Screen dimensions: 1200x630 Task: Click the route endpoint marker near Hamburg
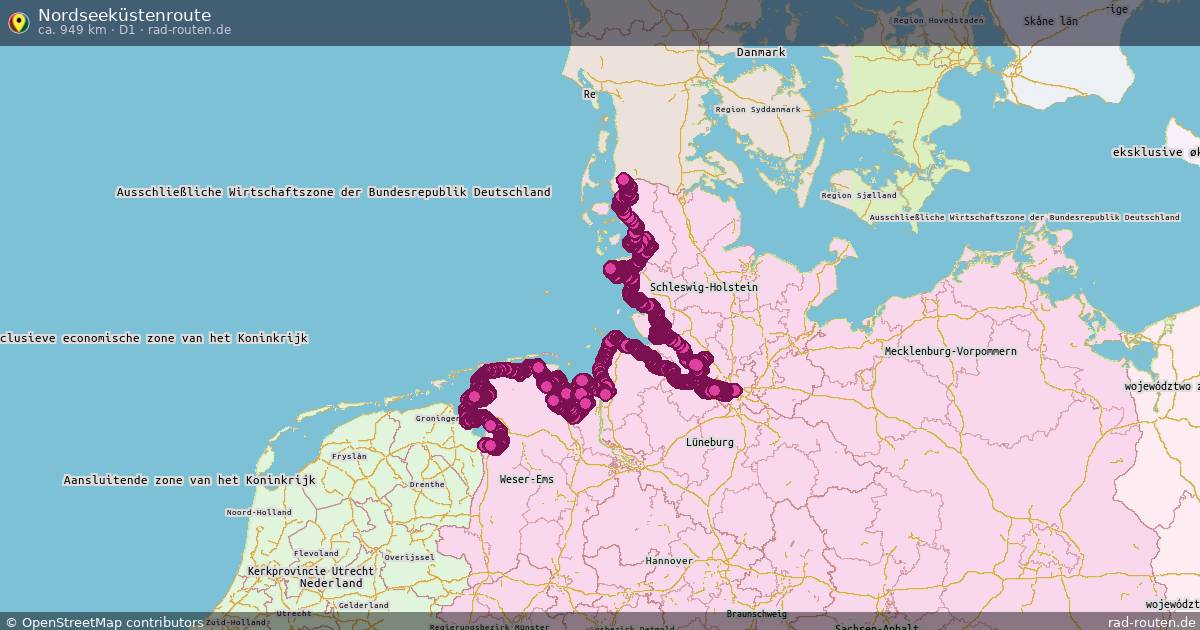pyautogui.click(x=737, y=388)
